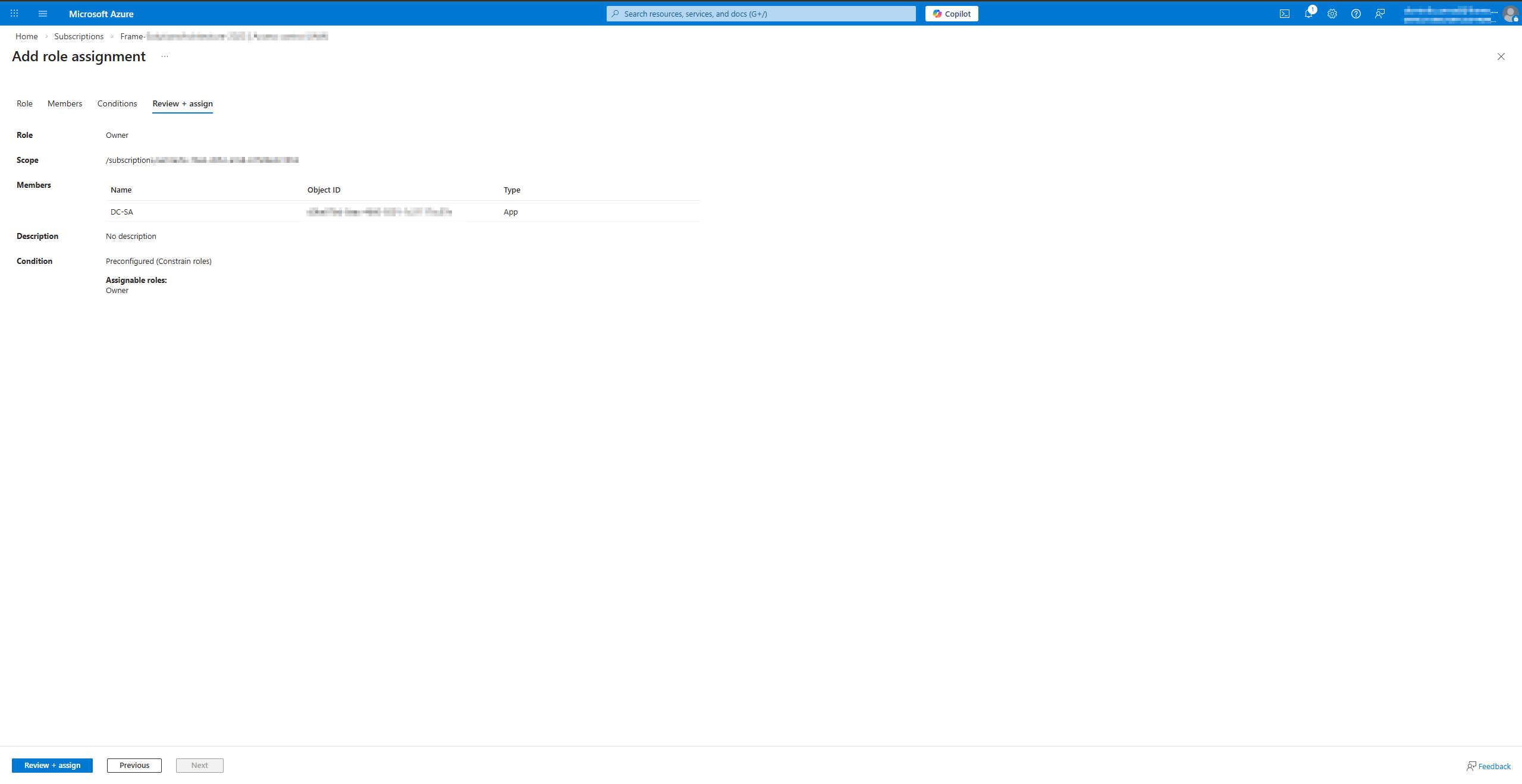Focus the Search resources input field
1522x784 pixels.
[761, 14]
